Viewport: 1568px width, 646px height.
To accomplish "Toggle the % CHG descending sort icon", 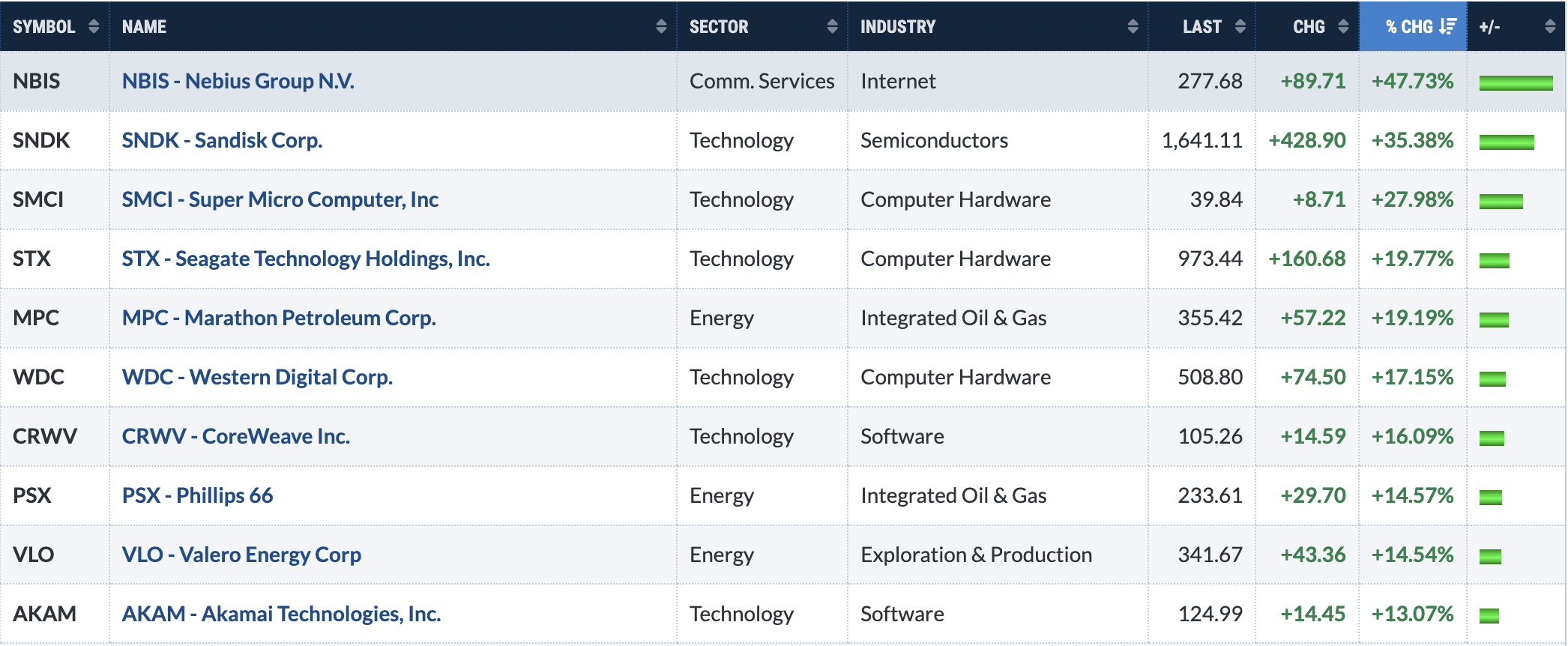I will pos(1448,26).
